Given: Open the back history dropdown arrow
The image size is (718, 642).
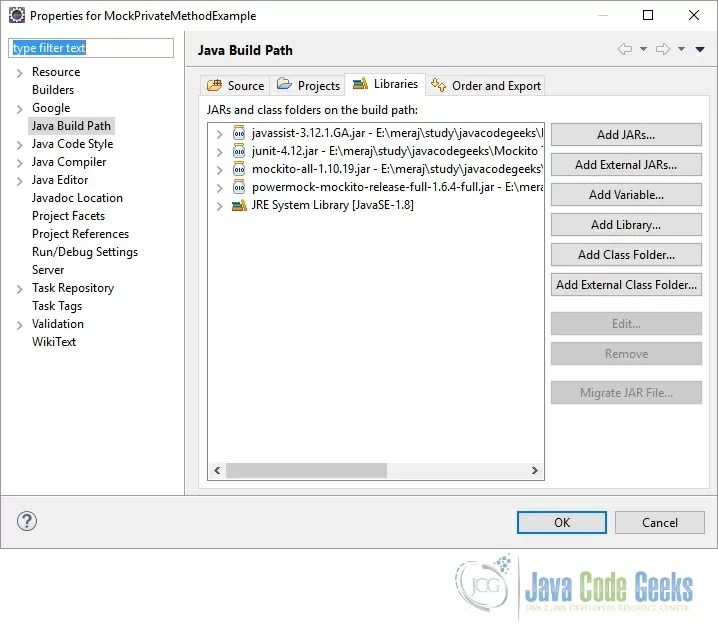Looking at the screenshot, I should pyautogui.click(x=643, y=49).
